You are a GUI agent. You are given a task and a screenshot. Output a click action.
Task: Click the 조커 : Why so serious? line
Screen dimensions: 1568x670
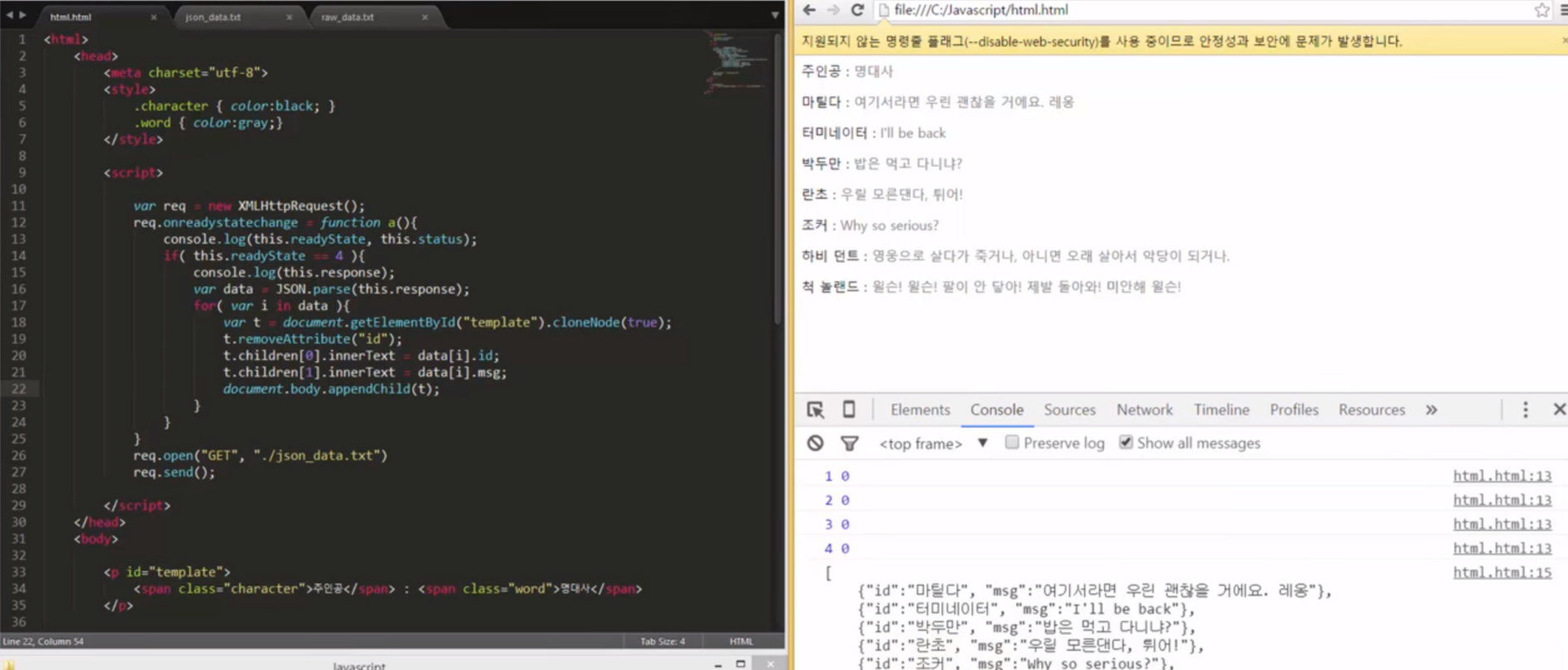pos(870,226)
